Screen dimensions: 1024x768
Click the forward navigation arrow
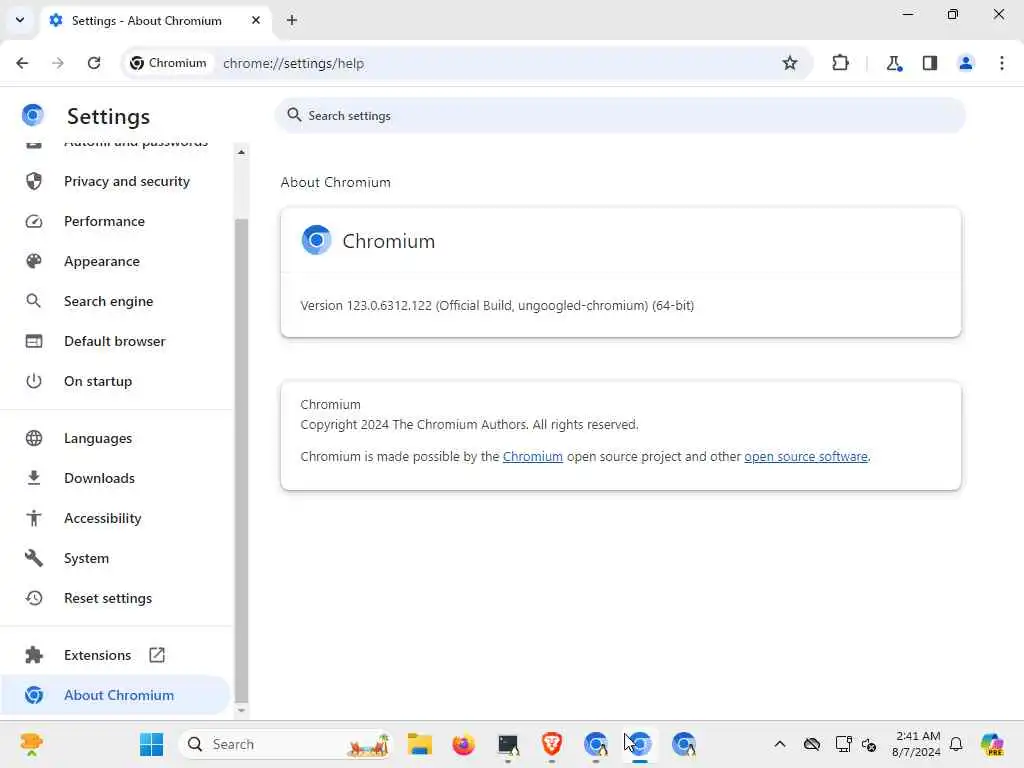click(x=58, y=63)
